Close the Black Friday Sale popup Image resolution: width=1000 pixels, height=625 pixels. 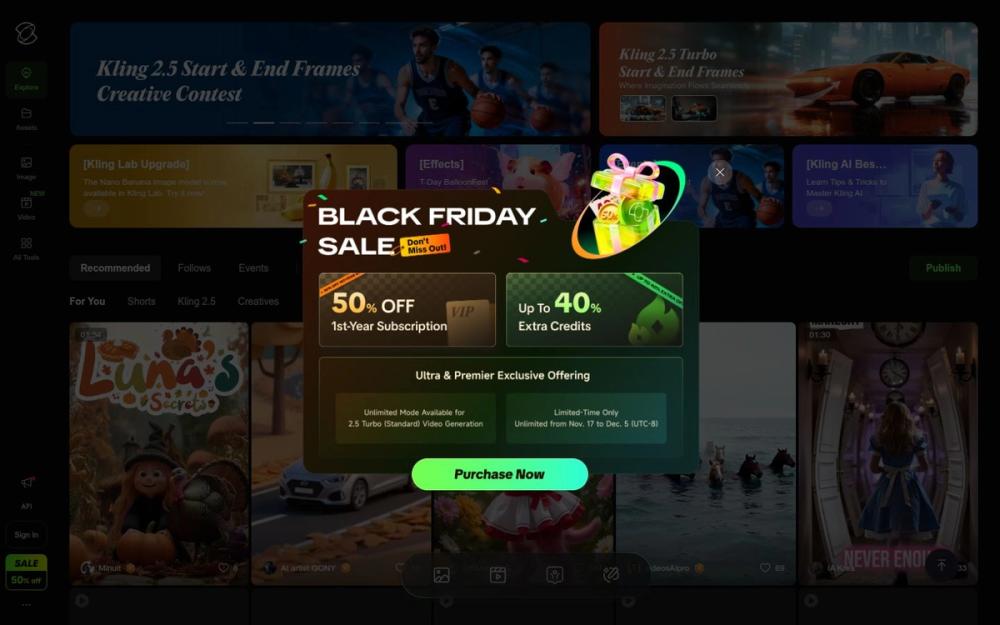tap(720, 172)
